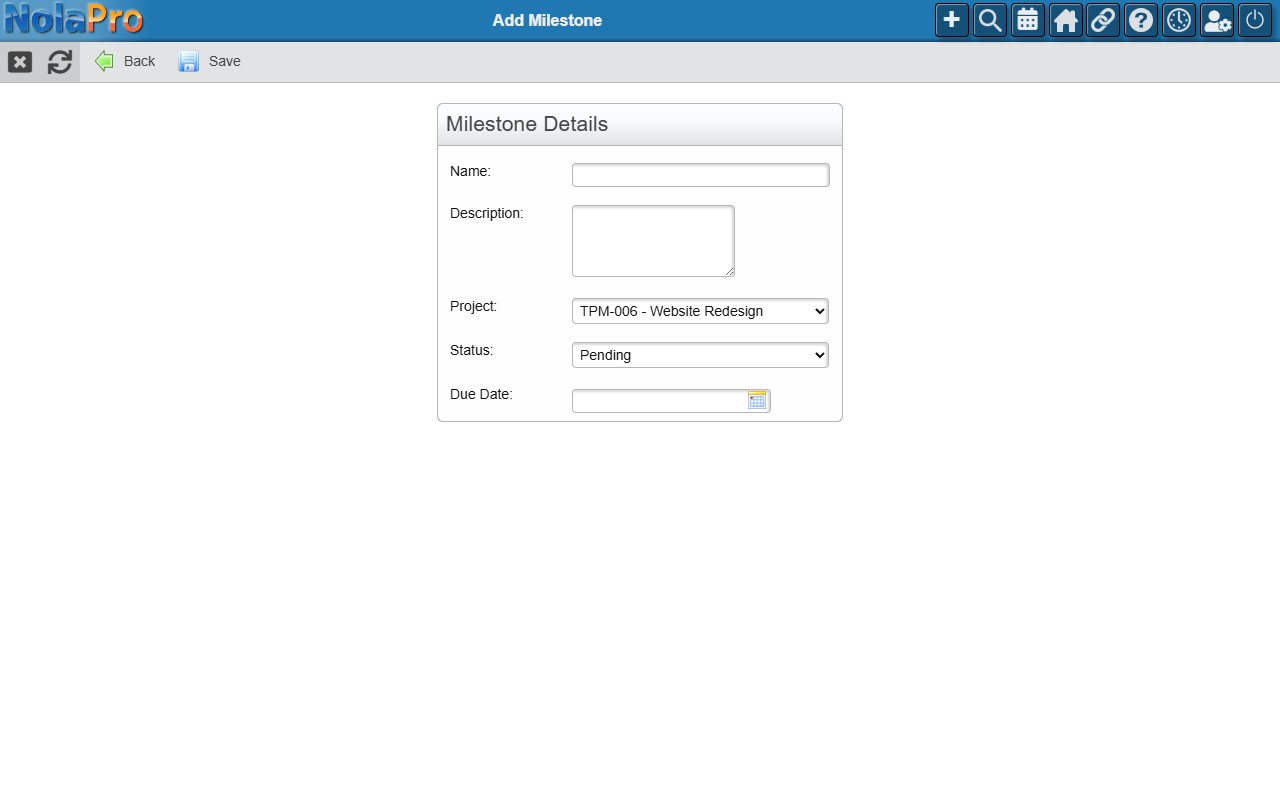Viewport: 1280px width, 800px height.
Task: Open the Status dropdown showing Pending
Action: (x=700, y=355)
